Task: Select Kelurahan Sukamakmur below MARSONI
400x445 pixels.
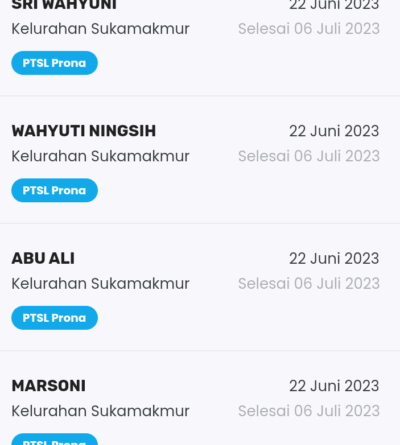Action: click(x=100, y=411)
